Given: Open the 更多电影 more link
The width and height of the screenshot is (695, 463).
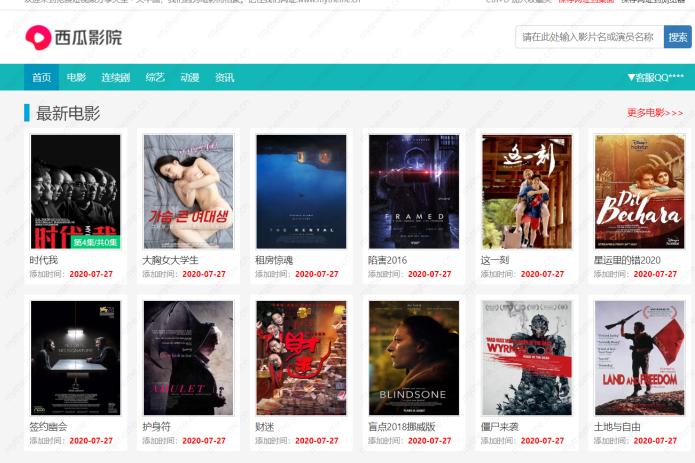Looking at the screenshot, I should pyautogui.click(x=655, y=113).
